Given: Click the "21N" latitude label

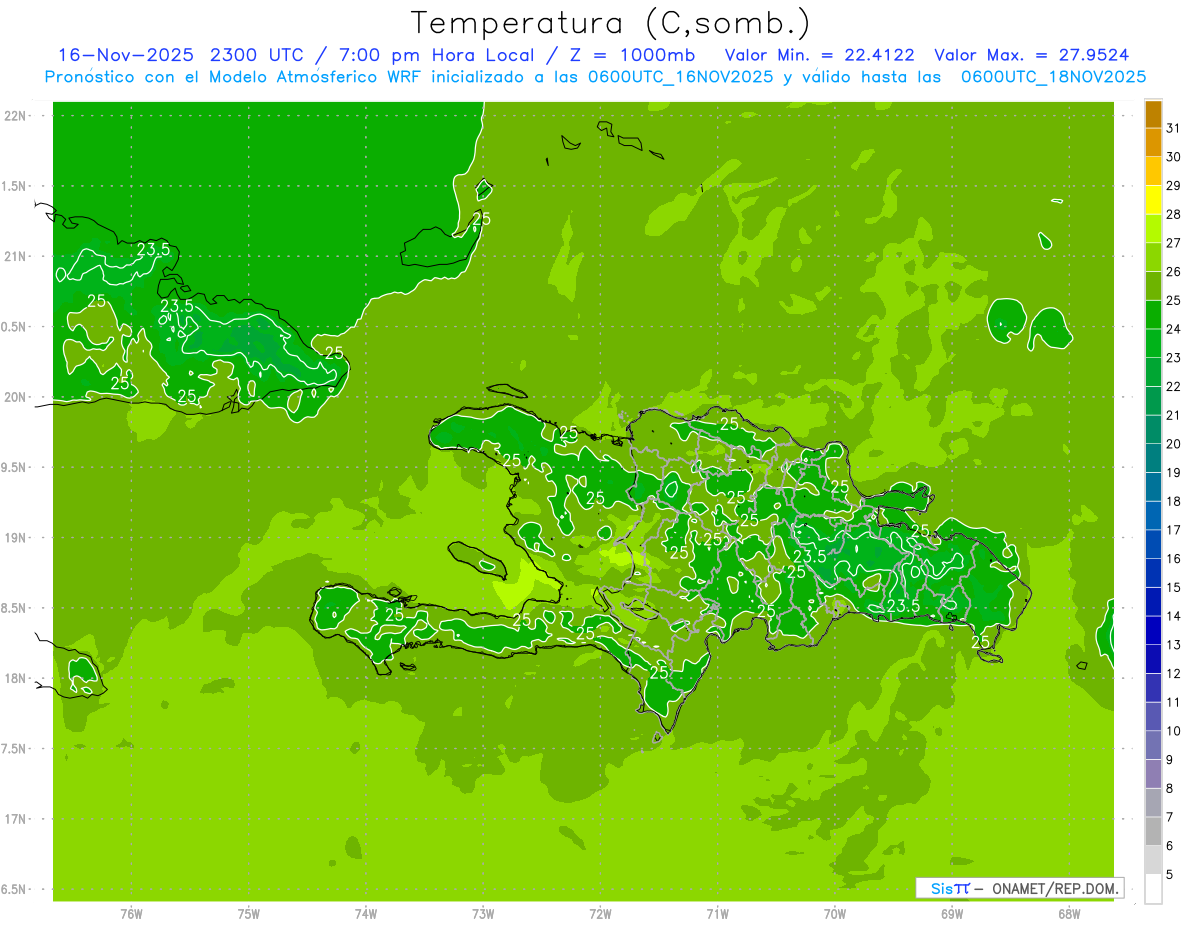Looking at the screenshot, I should point(14,257).
